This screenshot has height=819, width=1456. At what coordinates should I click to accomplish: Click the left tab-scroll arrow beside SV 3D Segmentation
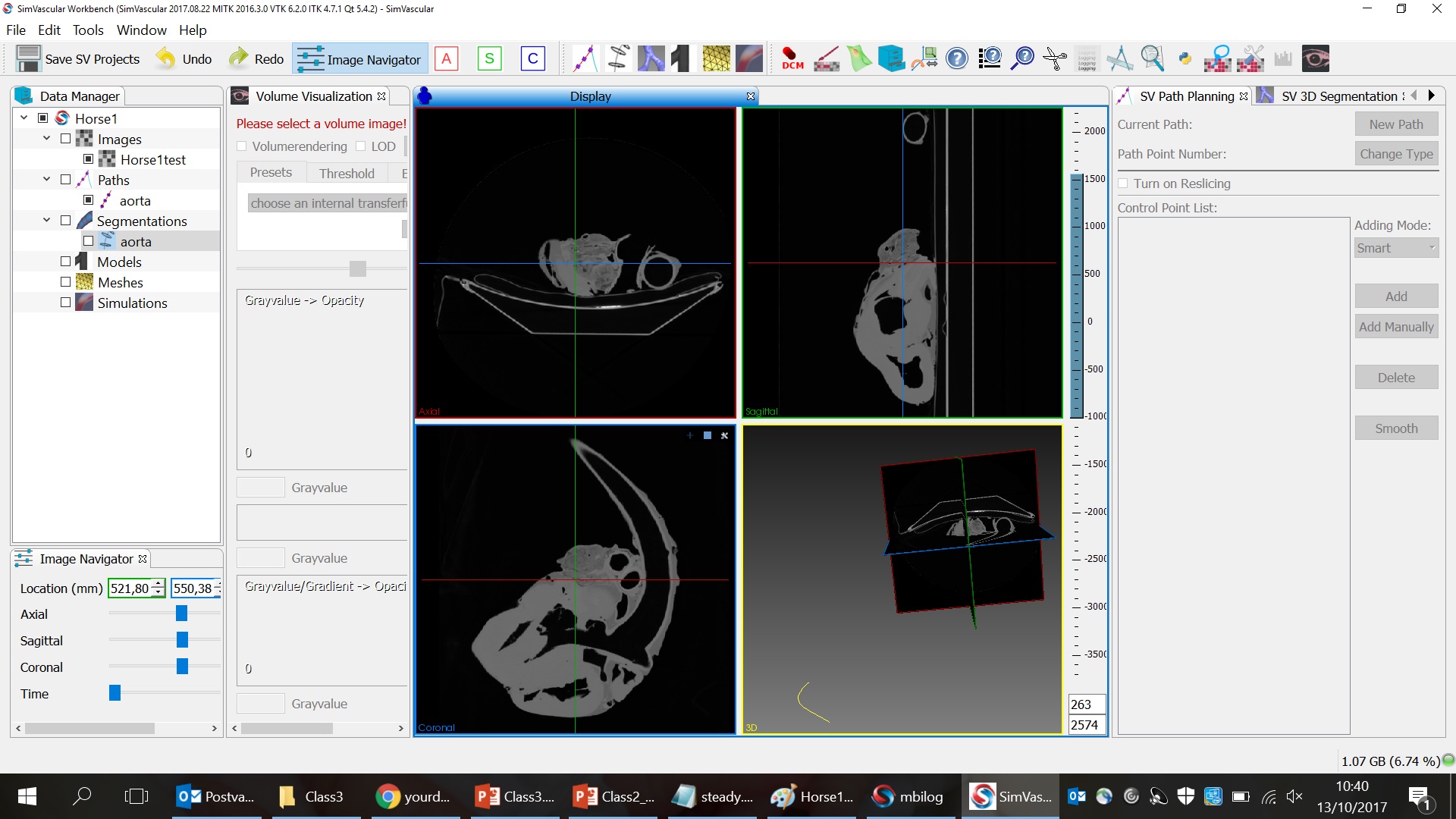click(x=1414, y=96)
